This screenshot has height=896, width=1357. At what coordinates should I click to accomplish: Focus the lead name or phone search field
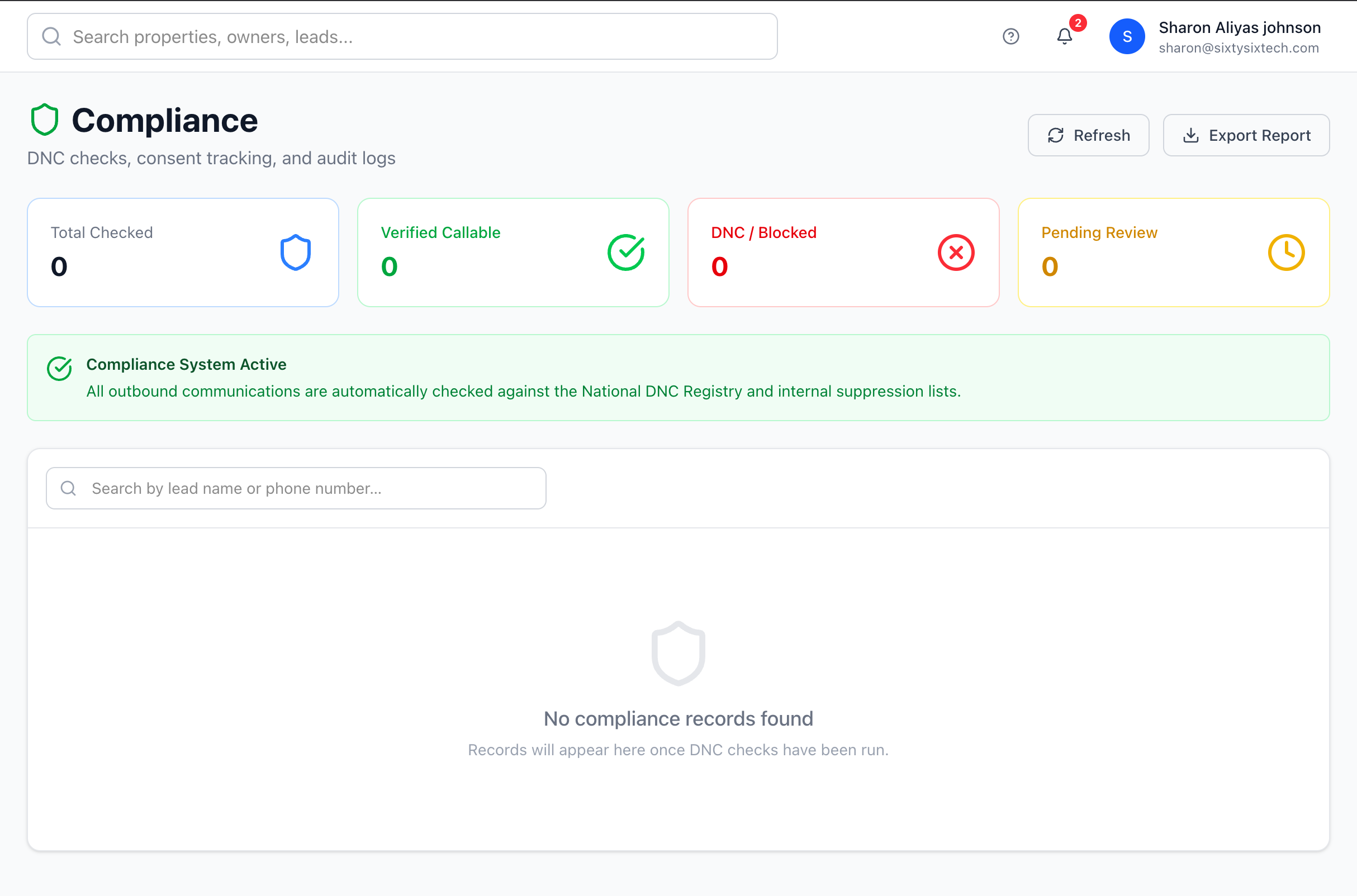296,488
